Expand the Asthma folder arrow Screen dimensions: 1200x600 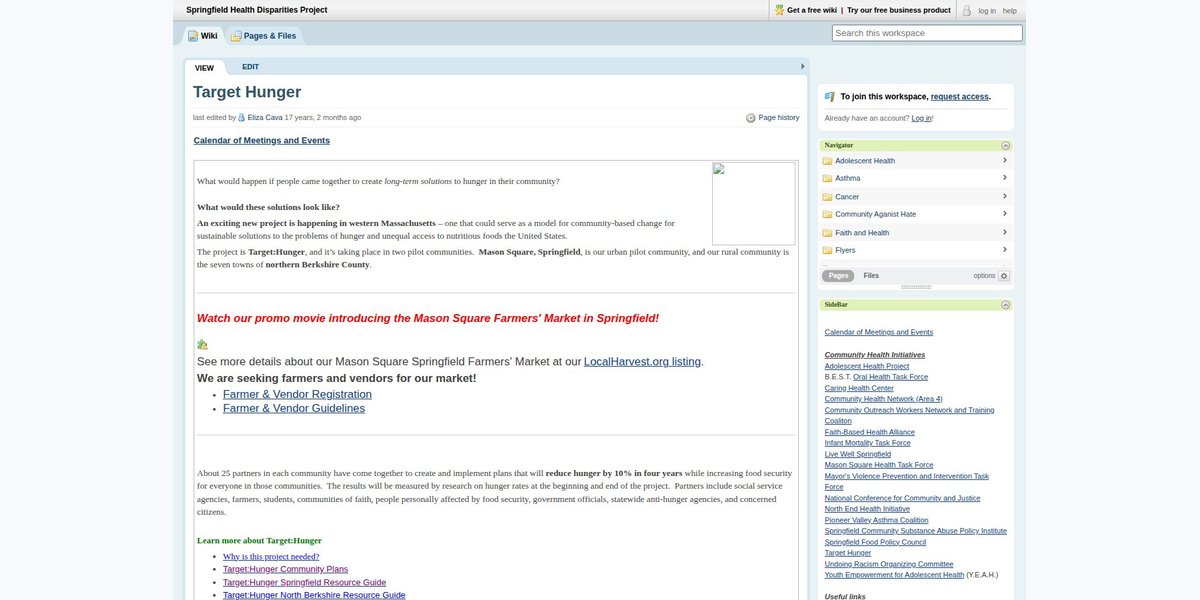pos(1005,178)
